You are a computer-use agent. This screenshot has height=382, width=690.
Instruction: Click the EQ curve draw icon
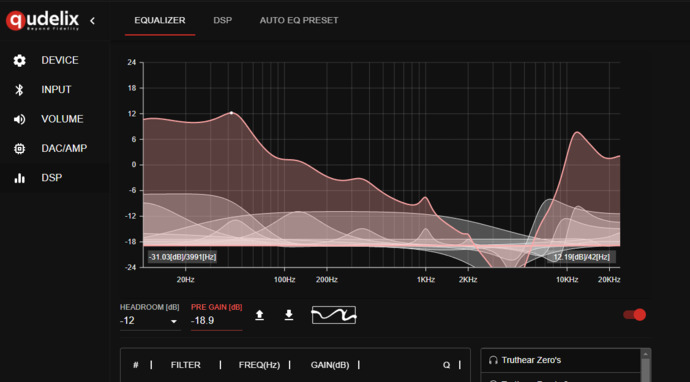(x=334, y=315)
